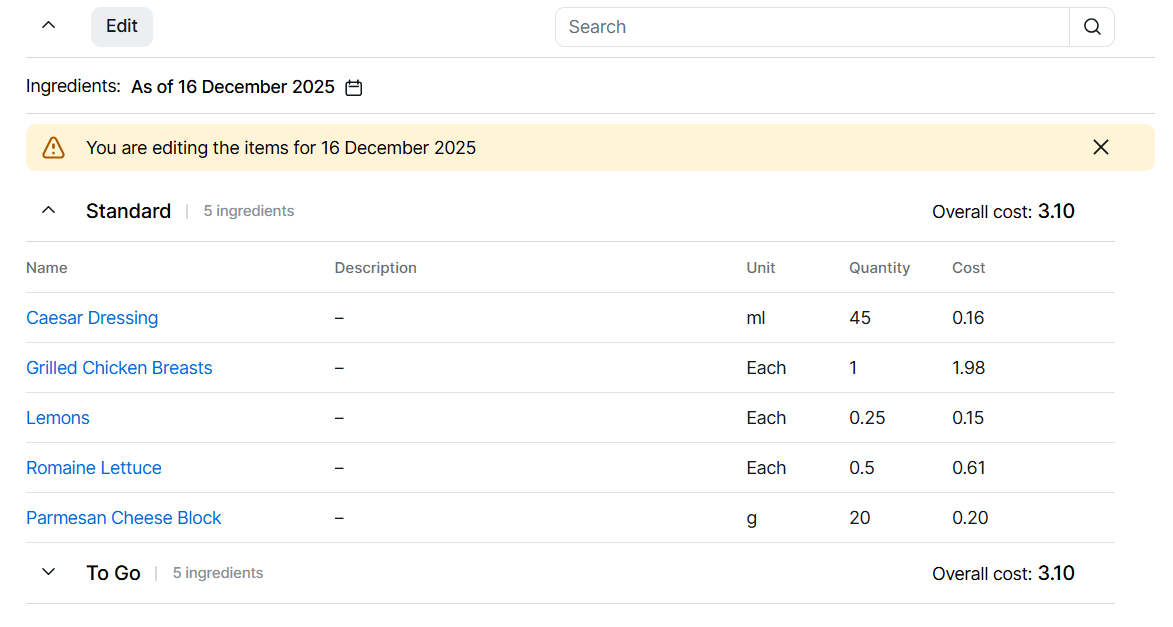Open the Grilled Chicken Breasts link
Screen dimensions: 1173x627
pos(119,368)
